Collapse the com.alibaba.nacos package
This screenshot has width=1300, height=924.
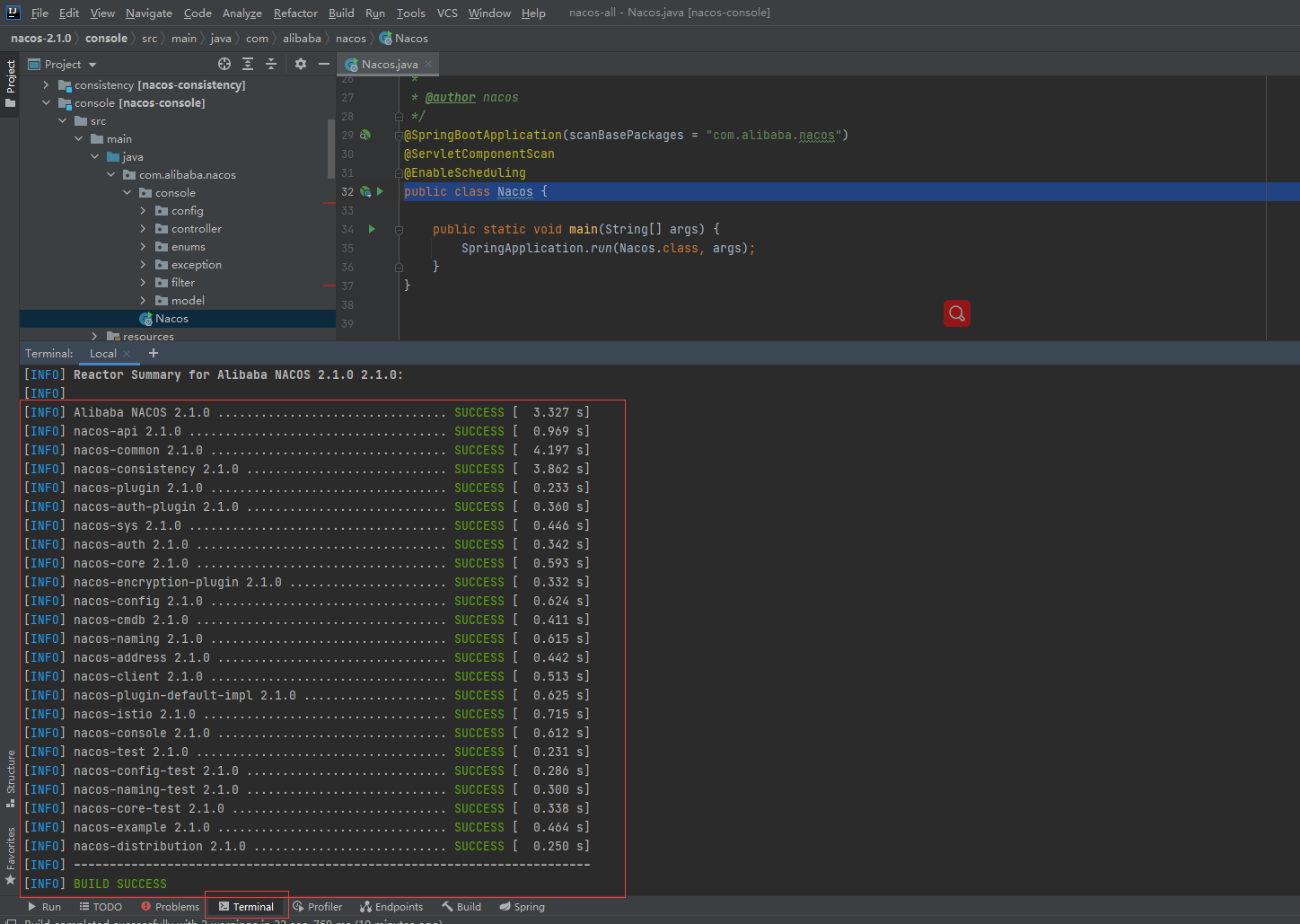(111, 174)
